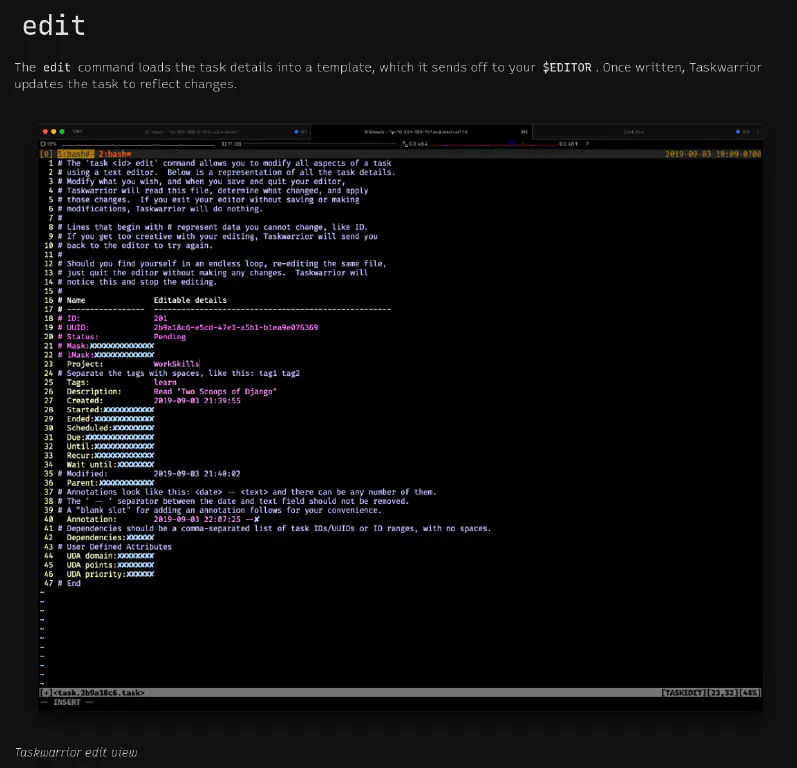797x768 pixels.
Task: Click the TASKEDIT filetype indicator
Action: tap(682, 692)
